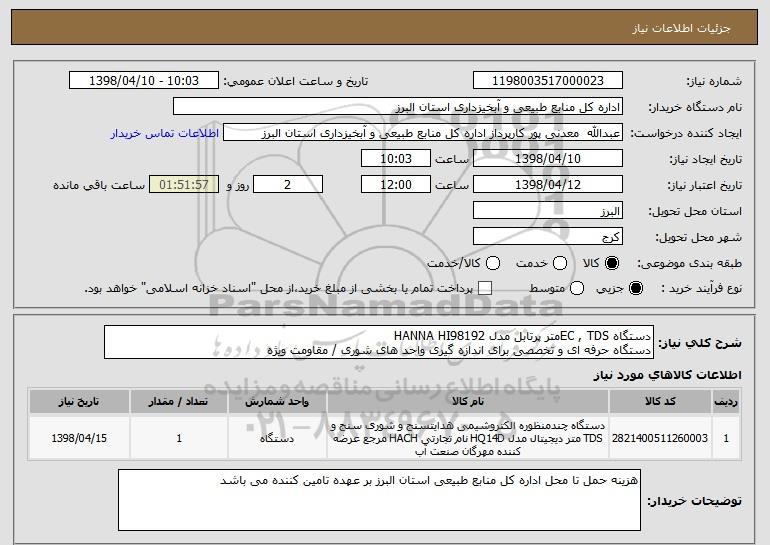Click the validity time field 12:00
770x545 pixels.
click(x=396, y=185)
